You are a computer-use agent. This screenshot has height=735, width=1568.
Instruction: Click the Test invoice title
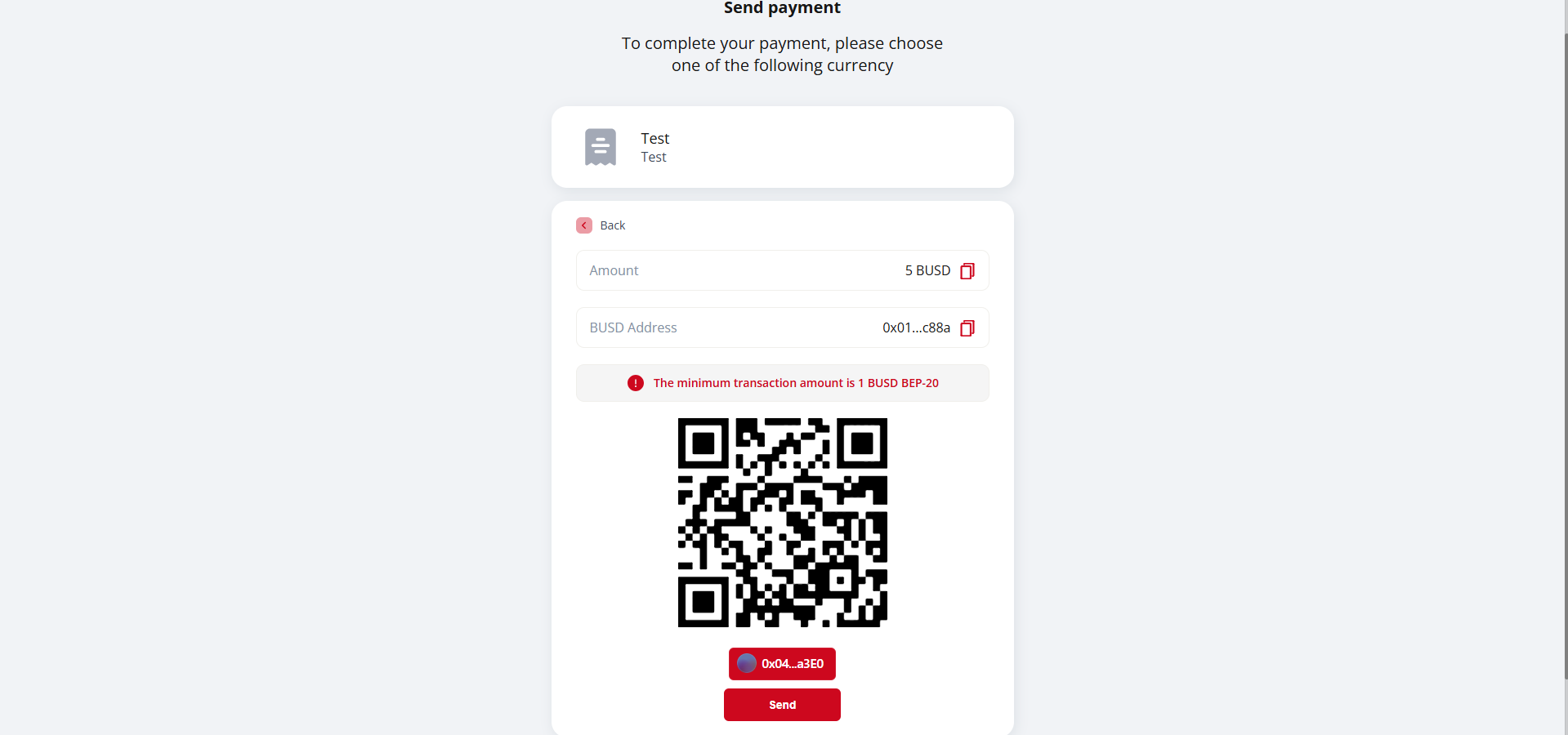(655, 139)
